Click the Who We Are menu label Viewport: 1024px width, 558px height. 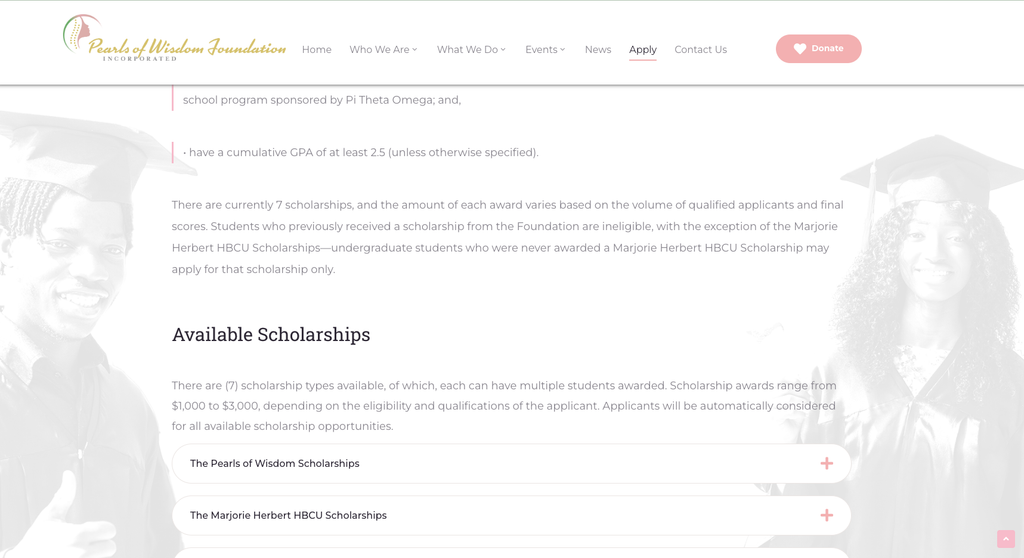pos(379,50)
